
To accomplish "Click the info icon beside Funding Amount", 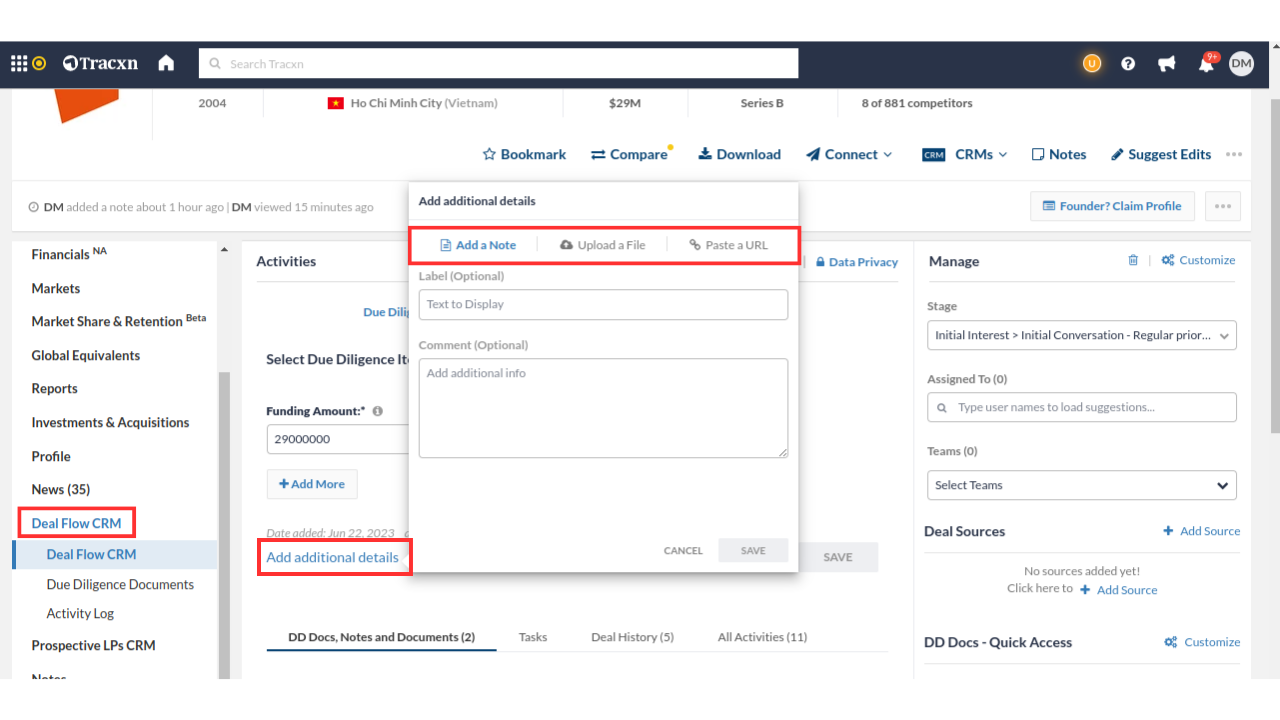I will coord(378,411).
